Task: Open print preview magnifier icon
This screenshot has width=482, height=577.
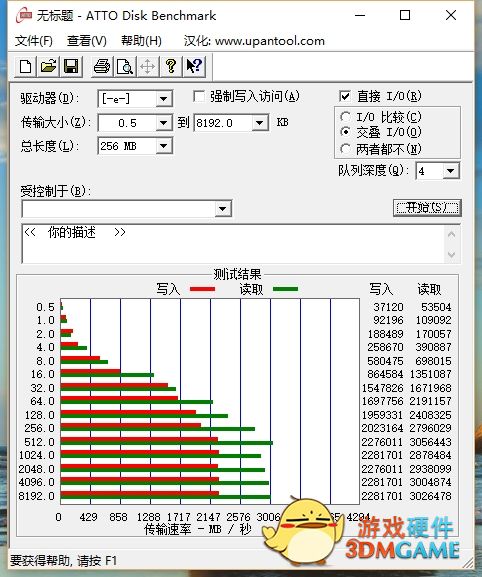Action: (x=125, y=67)
